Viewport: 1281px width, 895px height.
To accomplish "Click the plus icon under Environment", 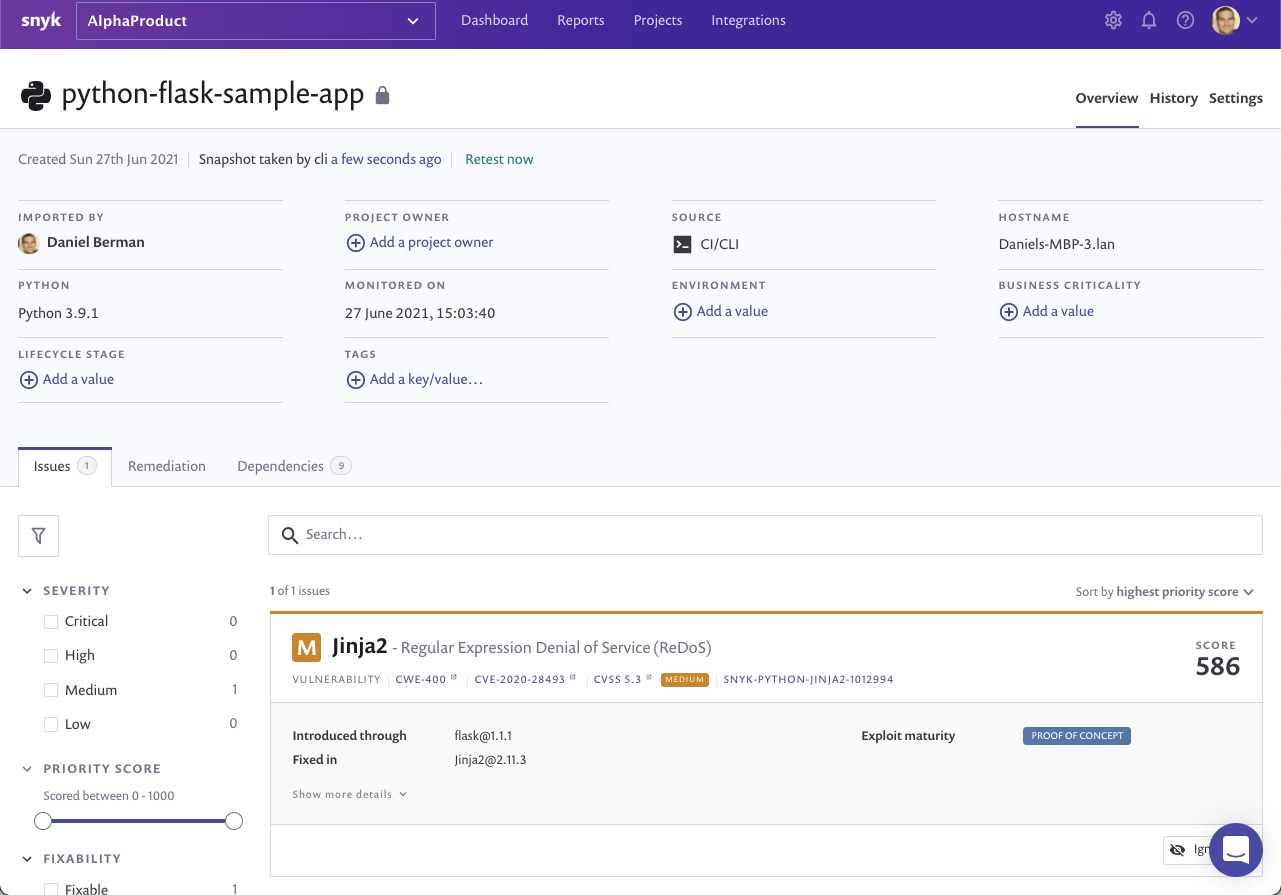I will pos(682,312).
